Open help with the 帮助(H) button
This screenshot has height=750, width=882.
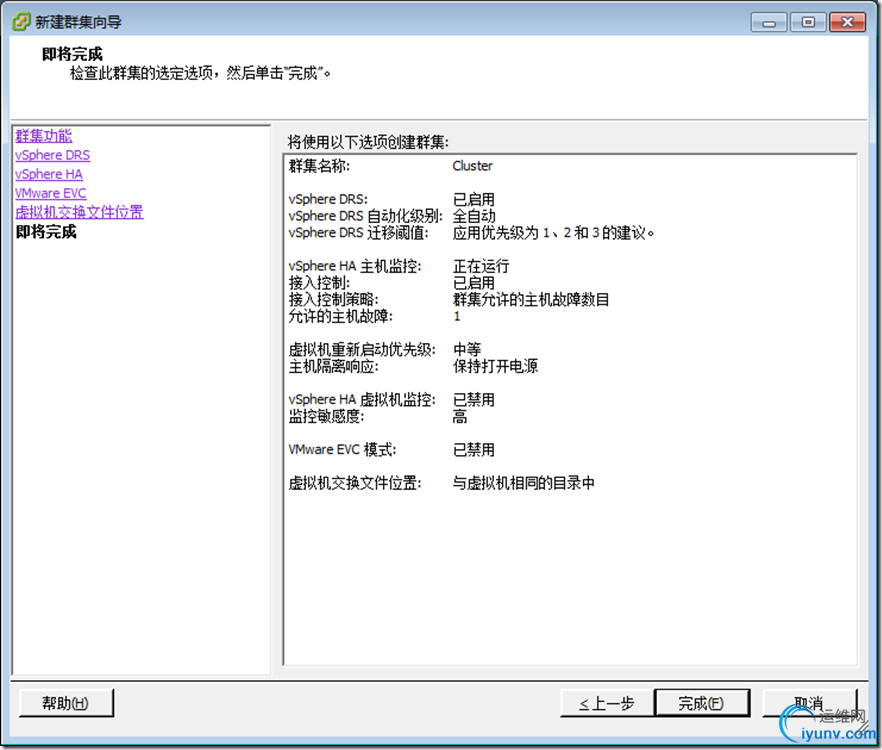coord(66,702)
